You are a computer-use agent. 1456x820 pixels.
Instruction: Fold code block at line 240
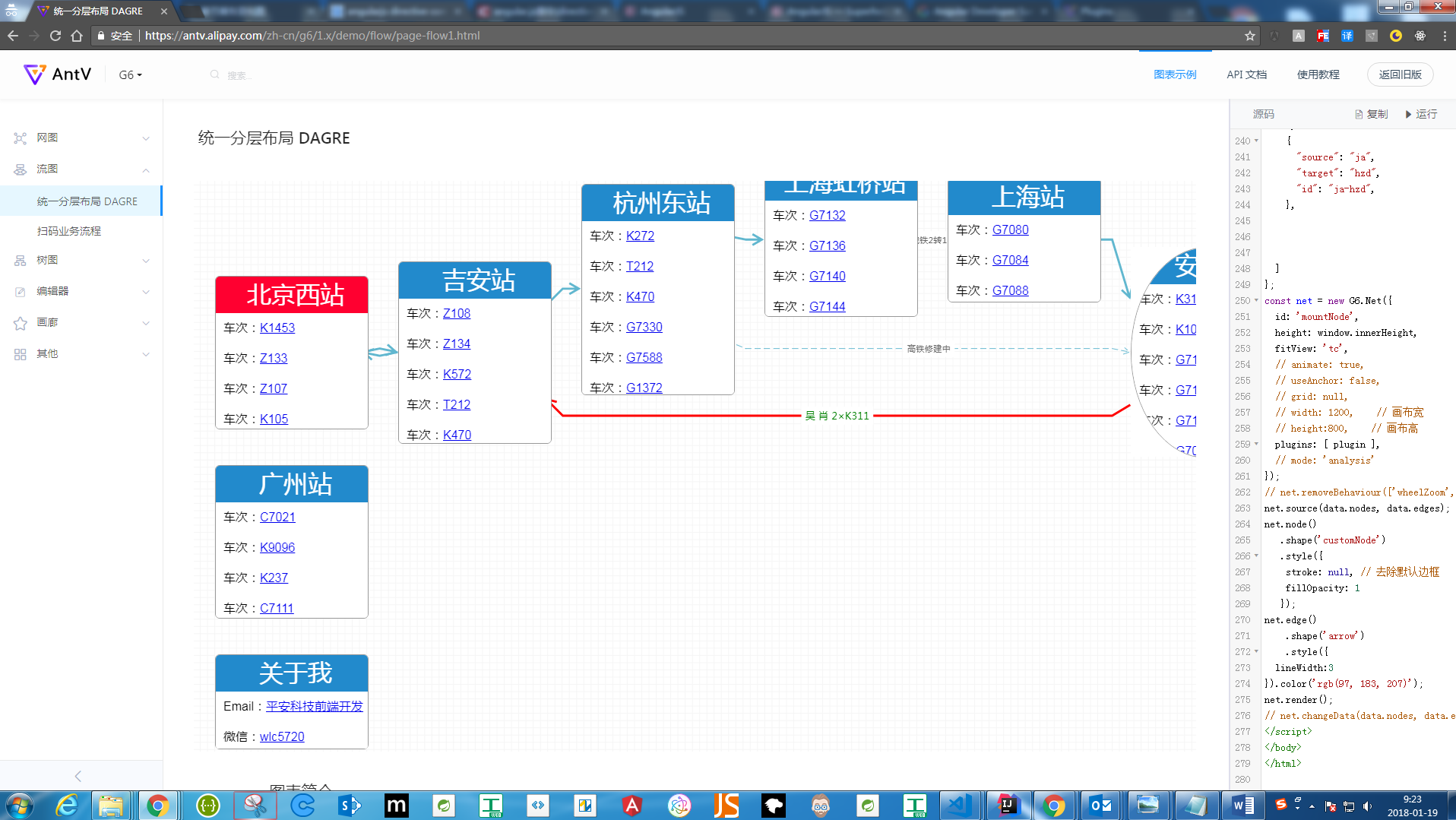point(1256,141)
